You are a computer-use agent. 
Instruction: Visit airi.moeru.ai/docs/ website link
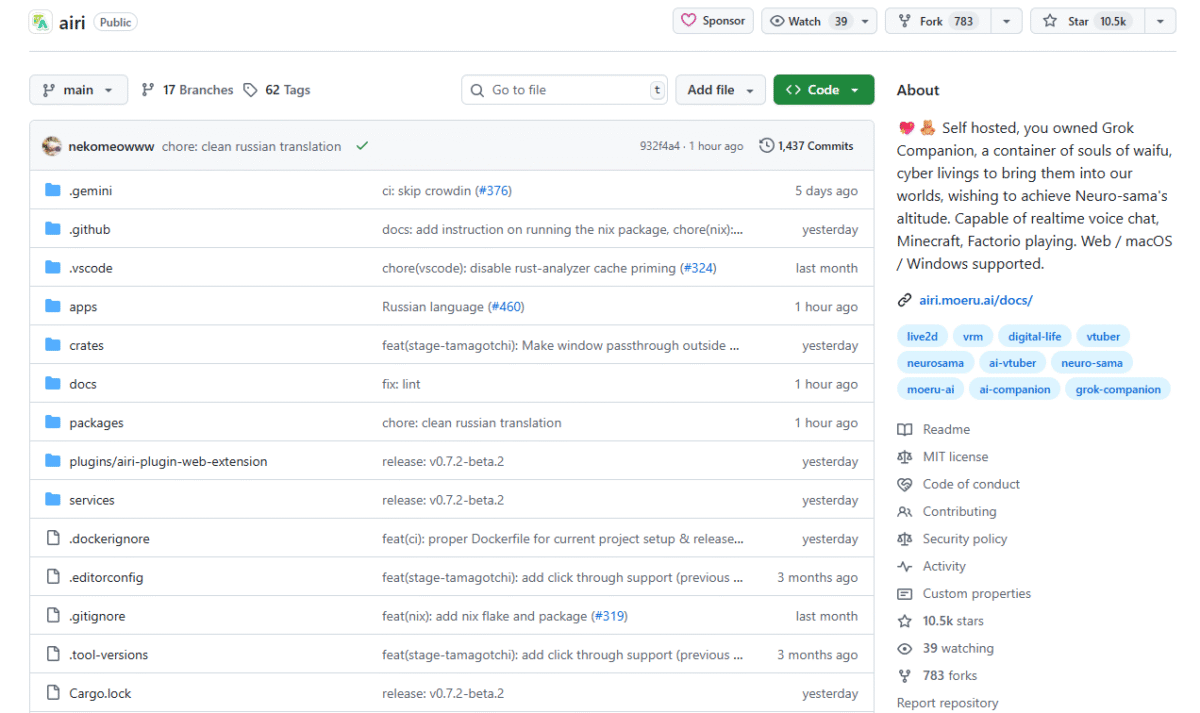coord(976,300)
